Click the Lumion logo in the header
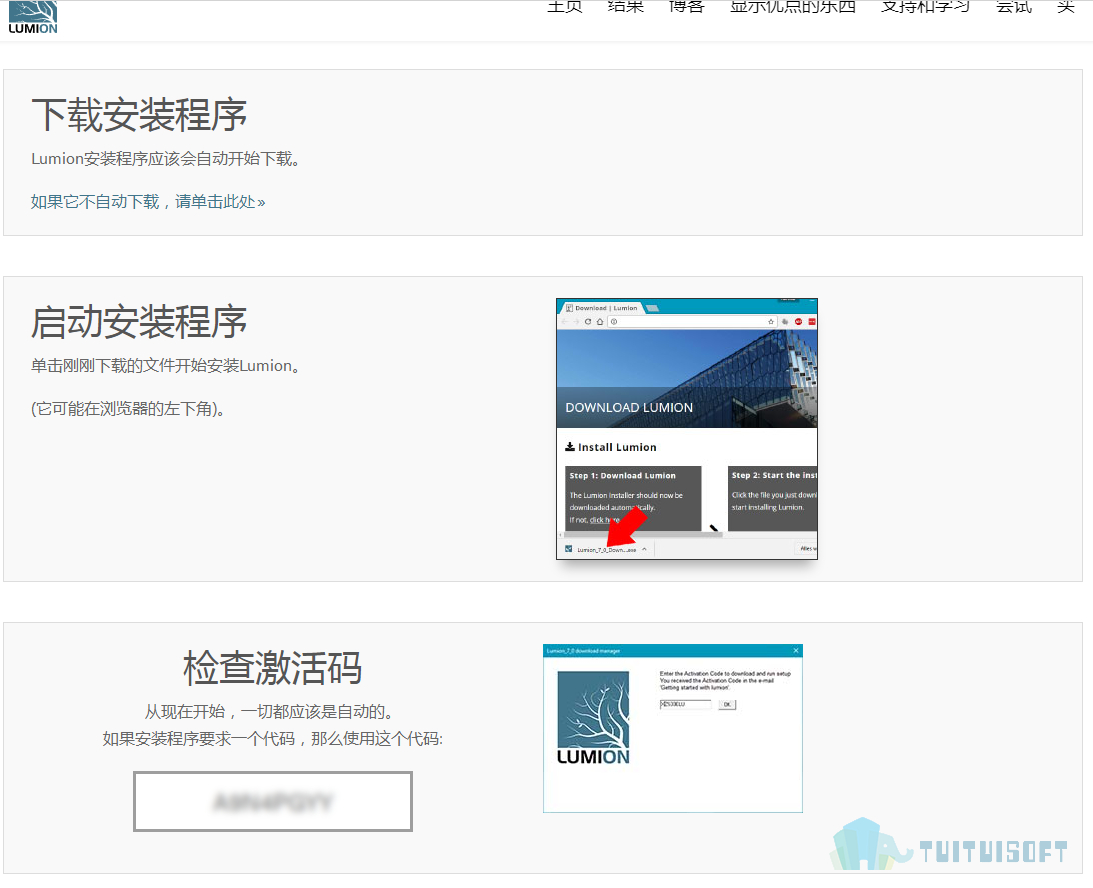 tap(33, 17)
